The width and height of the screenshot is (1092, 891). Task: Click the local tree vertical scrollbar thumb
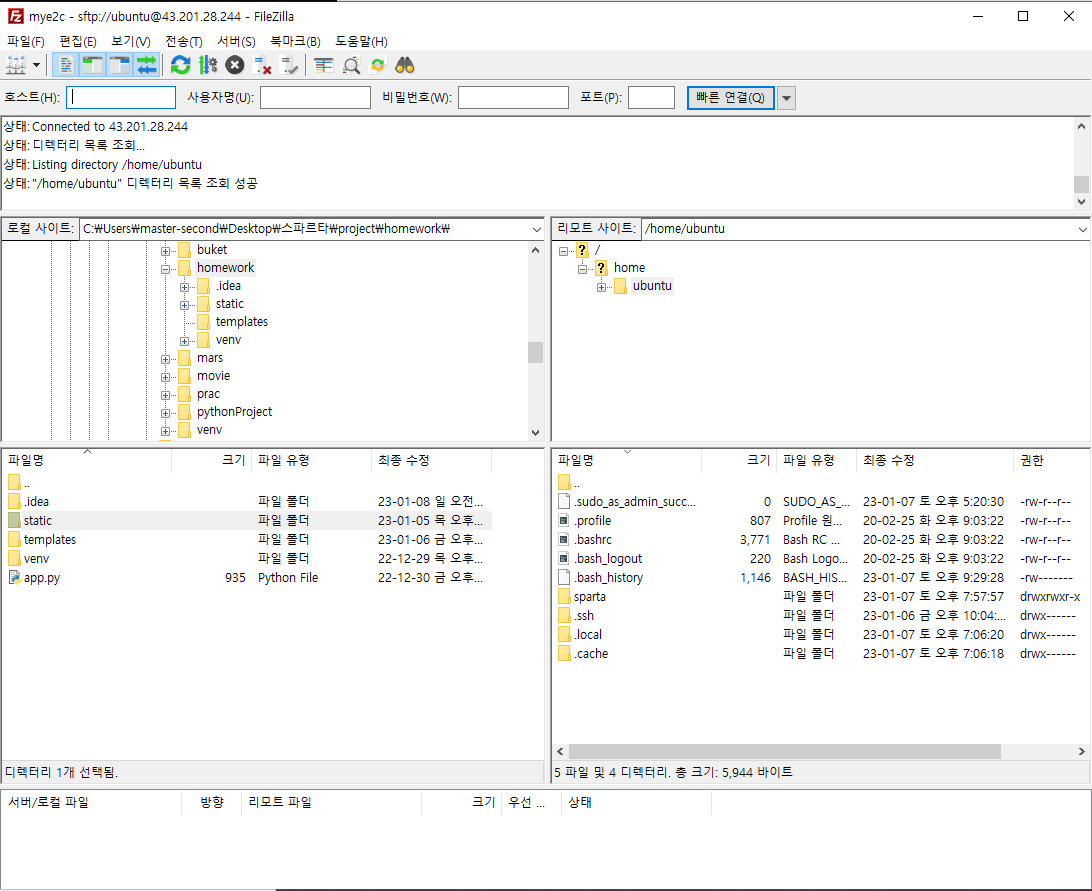pos(535,352)
